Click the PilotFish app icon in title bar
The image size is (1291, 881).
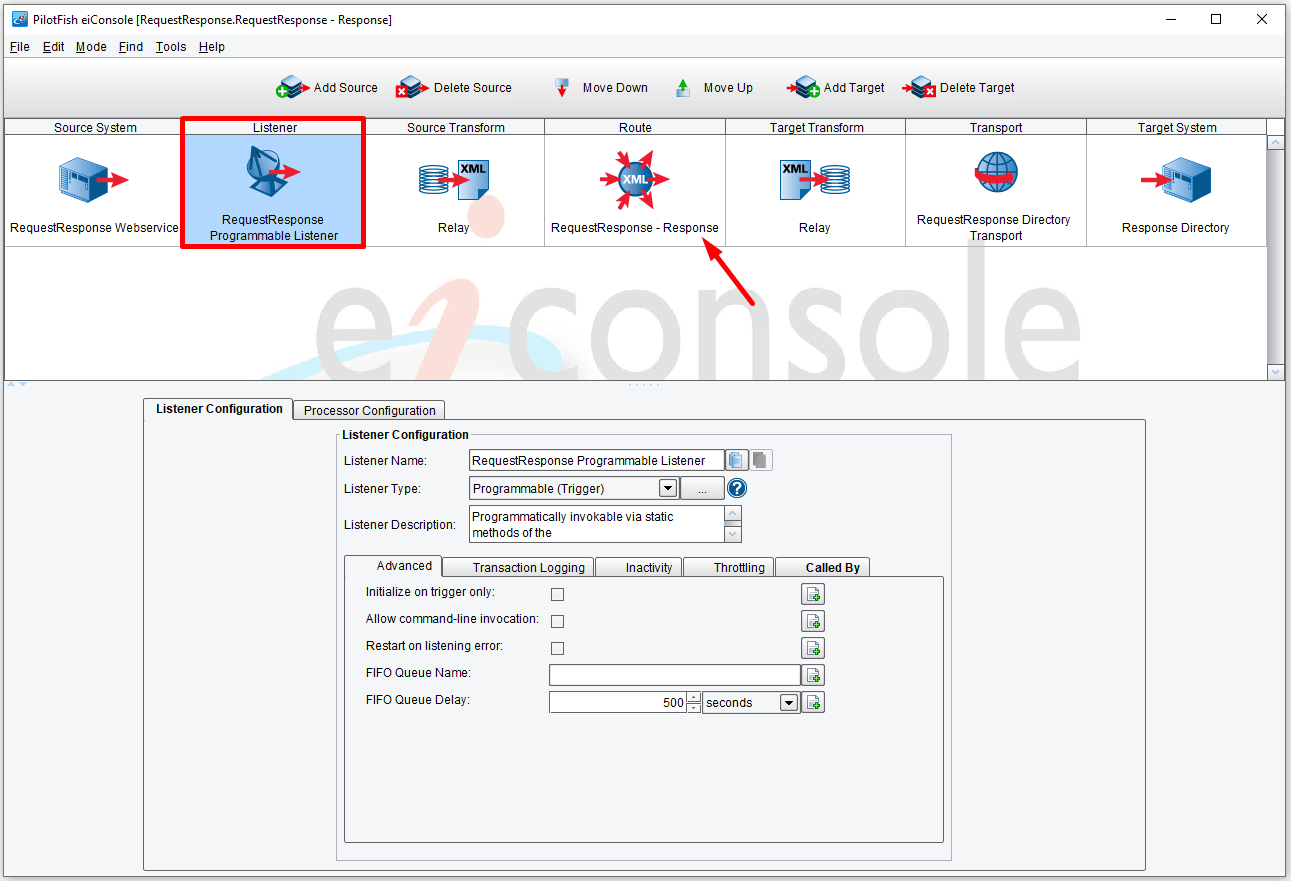[x=19, y=19]
